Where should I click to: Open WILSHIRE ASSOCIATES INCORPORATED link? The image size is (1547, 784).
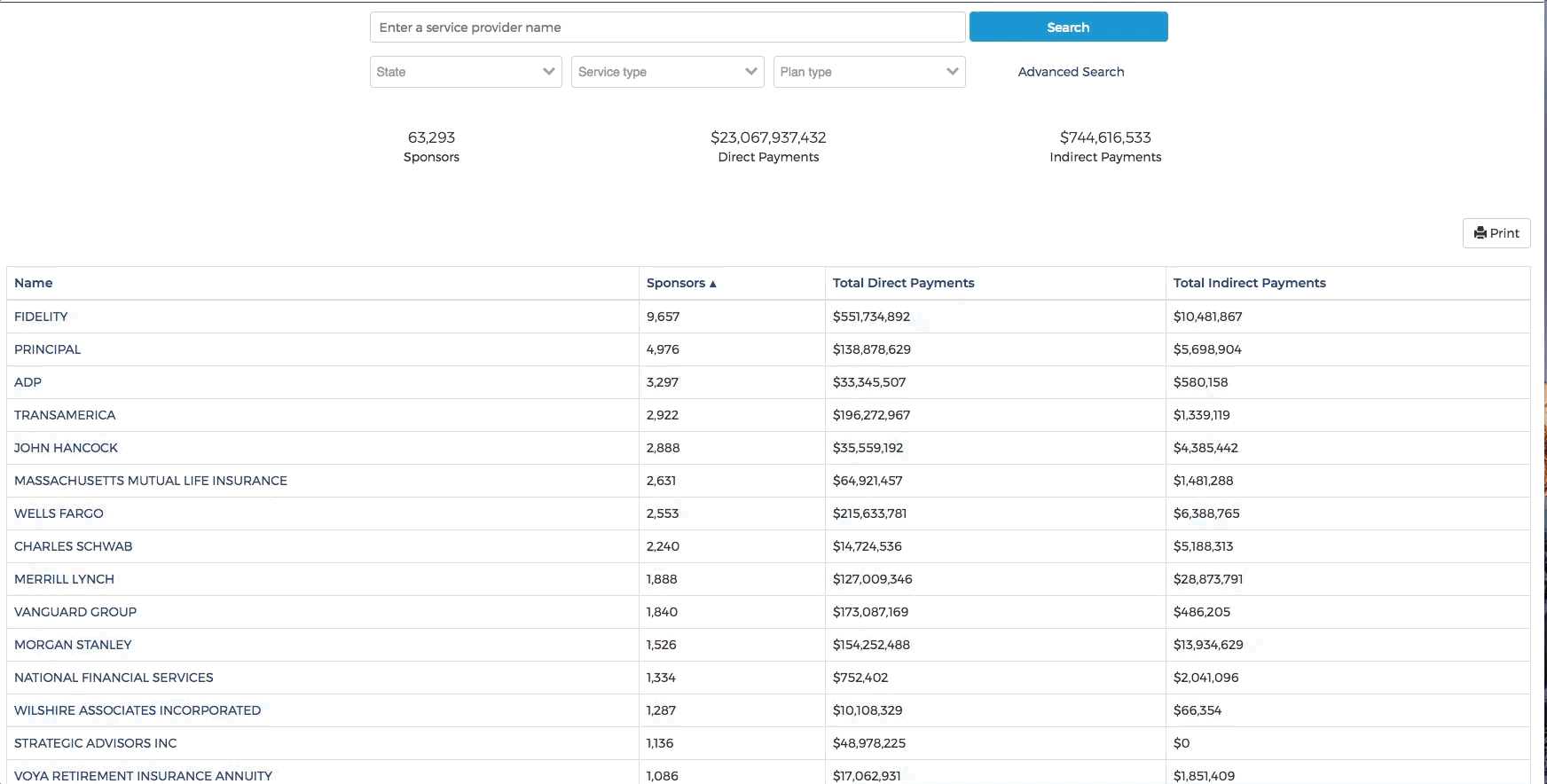pos(137,710)
